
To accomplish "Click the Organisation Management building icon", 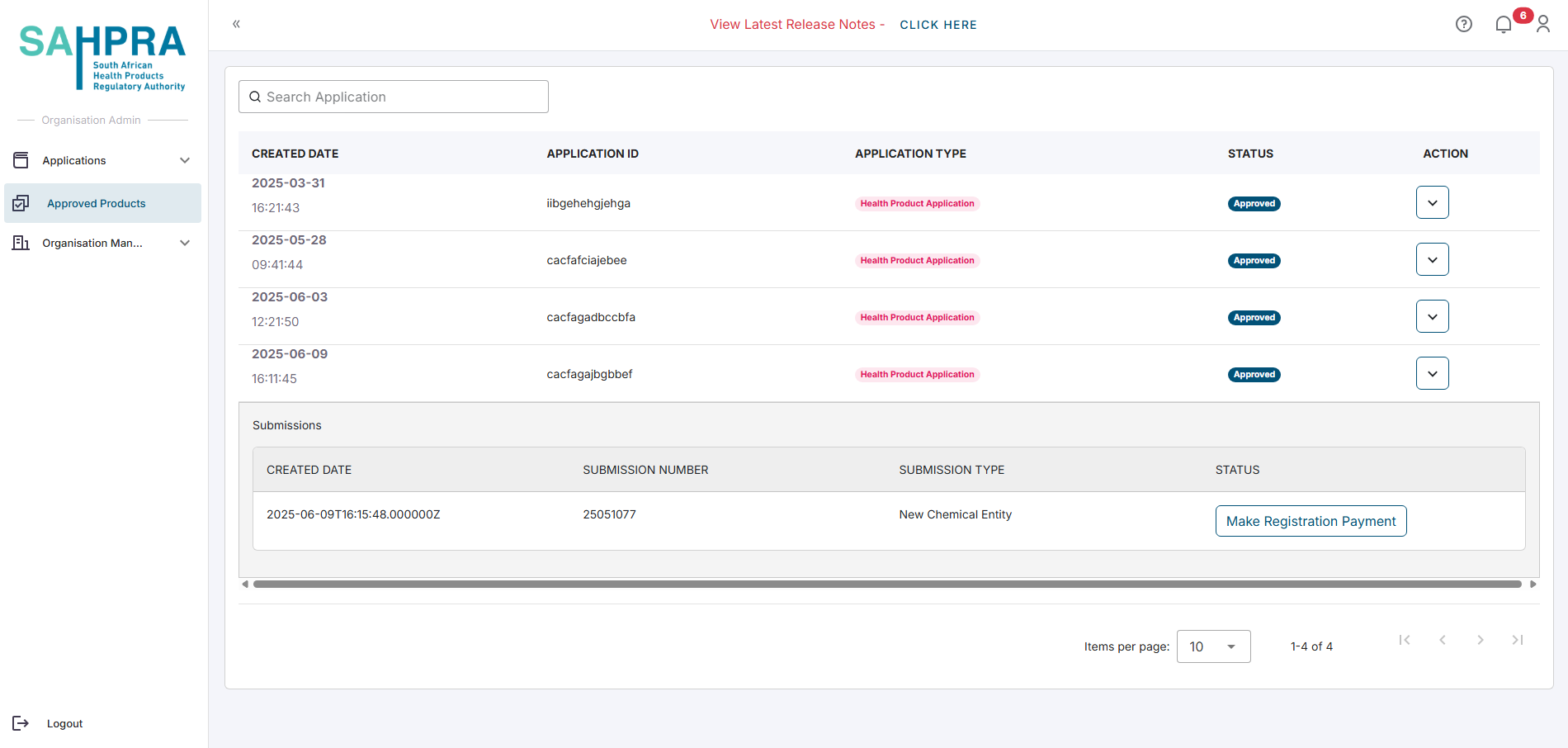I will pyautogui.click(x=21, y=243).
